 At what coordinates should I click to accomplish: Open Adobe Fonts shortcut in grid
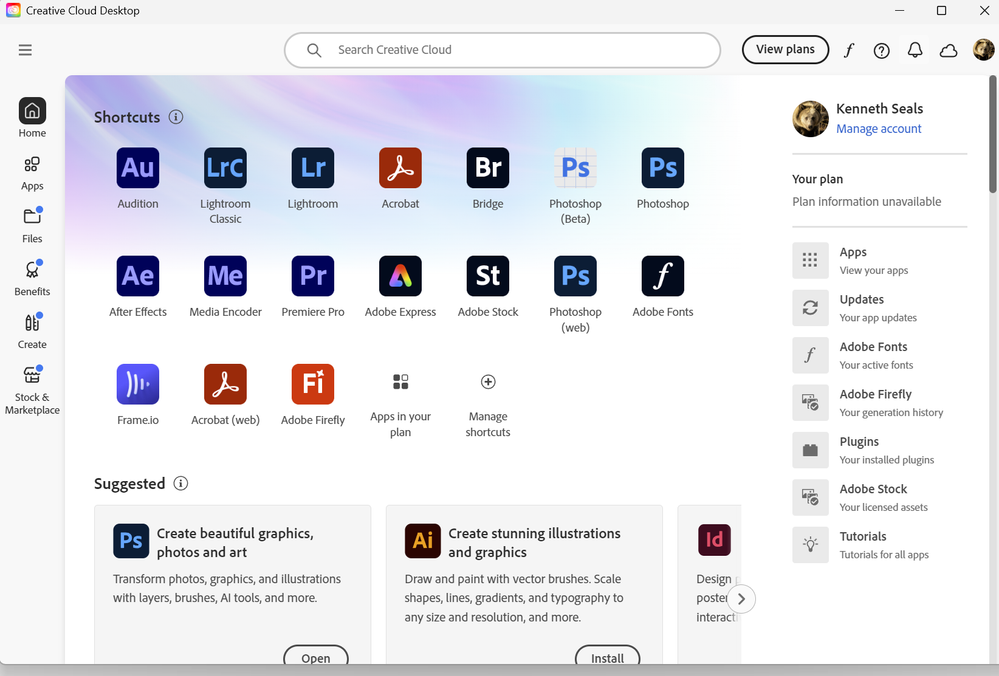663,276
